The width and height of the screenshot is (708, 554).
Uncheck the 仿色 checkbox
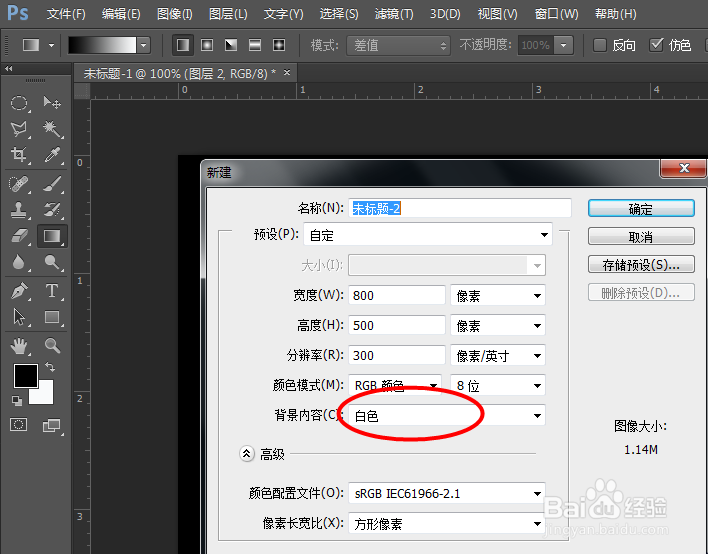click(657, 45)
